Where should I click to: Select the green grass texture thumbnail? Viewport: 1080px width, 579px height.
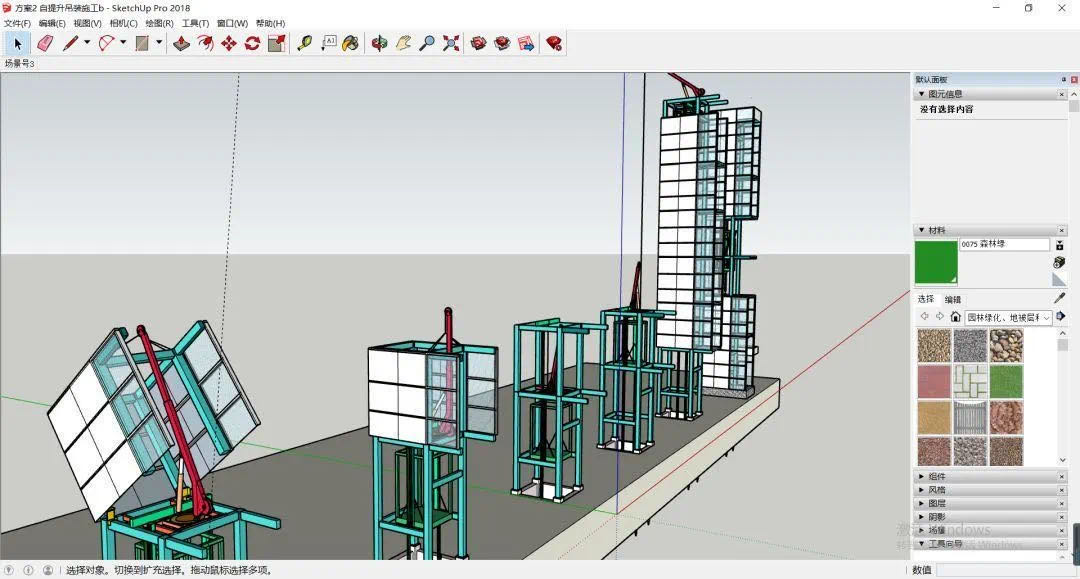click(x=1005, y=381)
